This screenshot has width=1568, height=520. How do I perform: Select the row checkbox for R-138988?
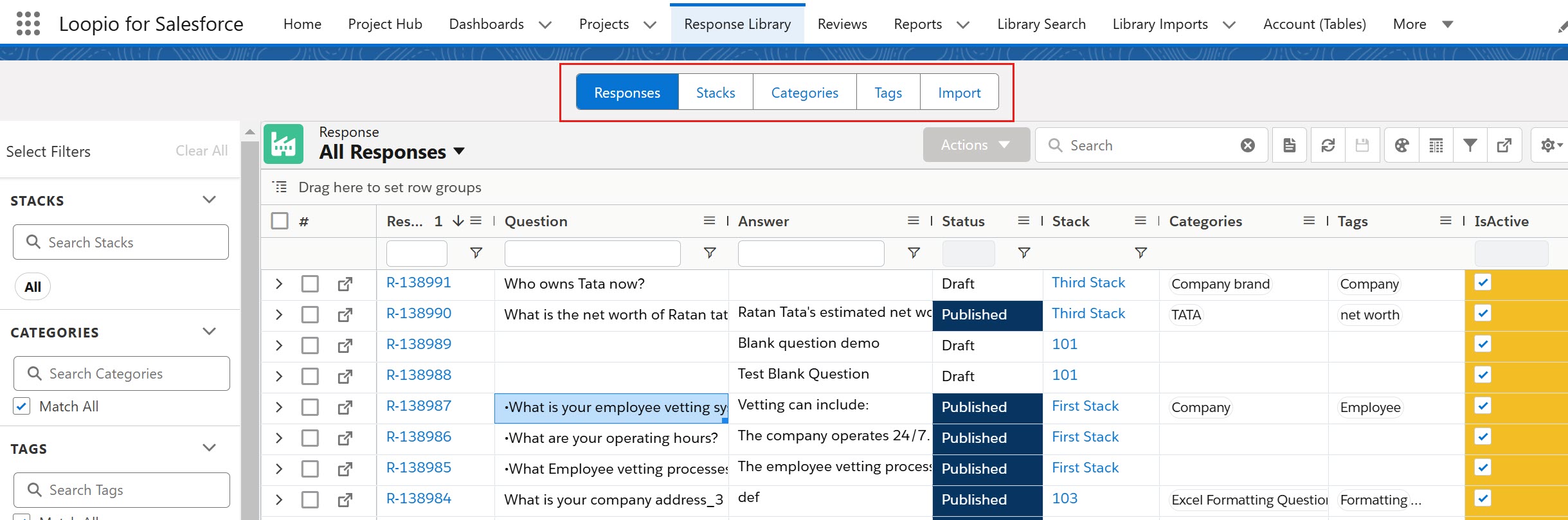(310, 377)
